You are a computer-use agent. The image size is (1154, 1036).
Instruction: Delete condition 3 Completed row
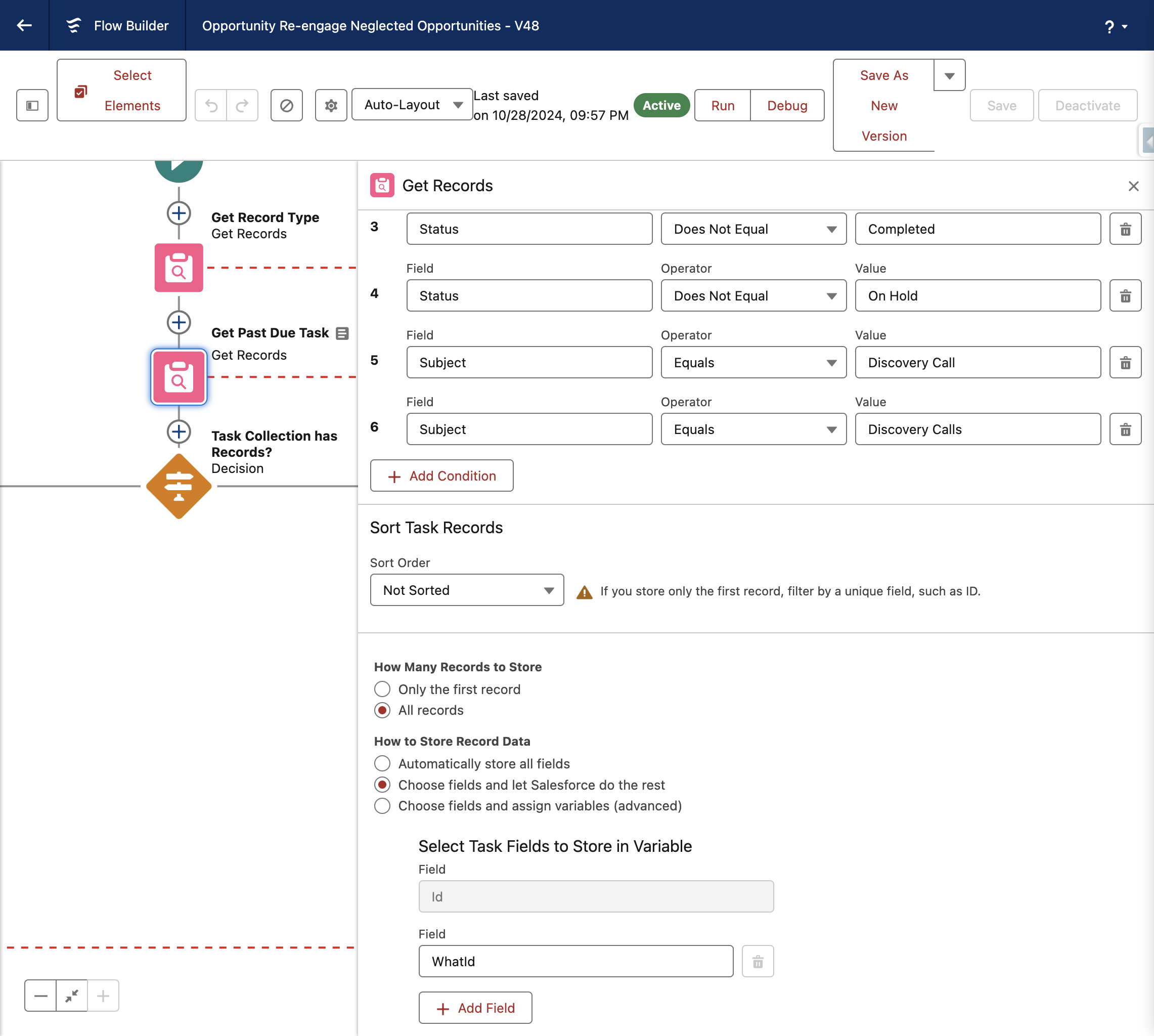point(1125,229)
